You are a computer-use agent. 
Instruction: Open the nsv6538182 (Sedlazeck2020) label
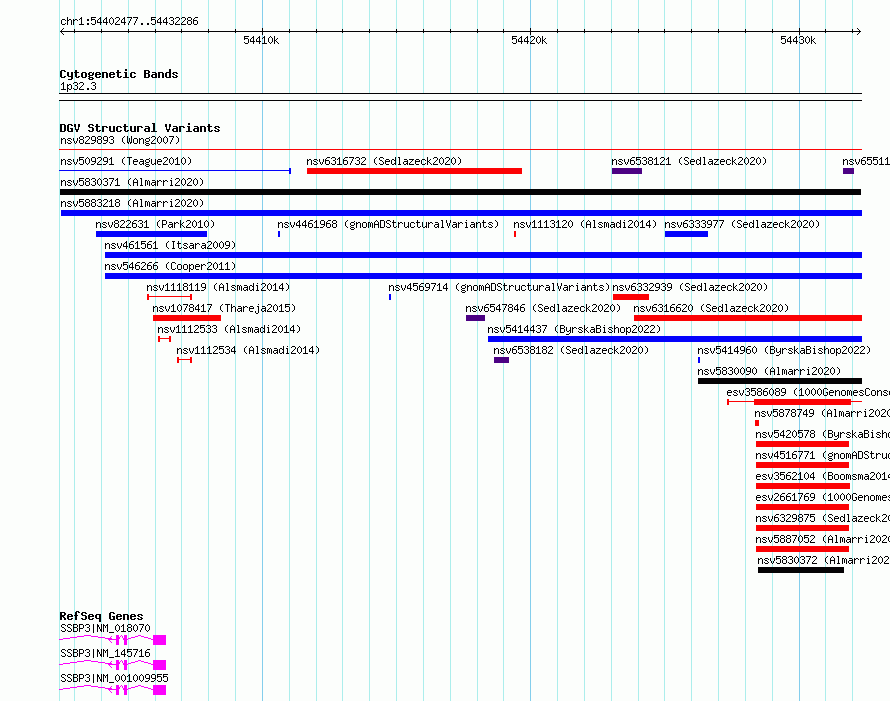tap(571, 350)
